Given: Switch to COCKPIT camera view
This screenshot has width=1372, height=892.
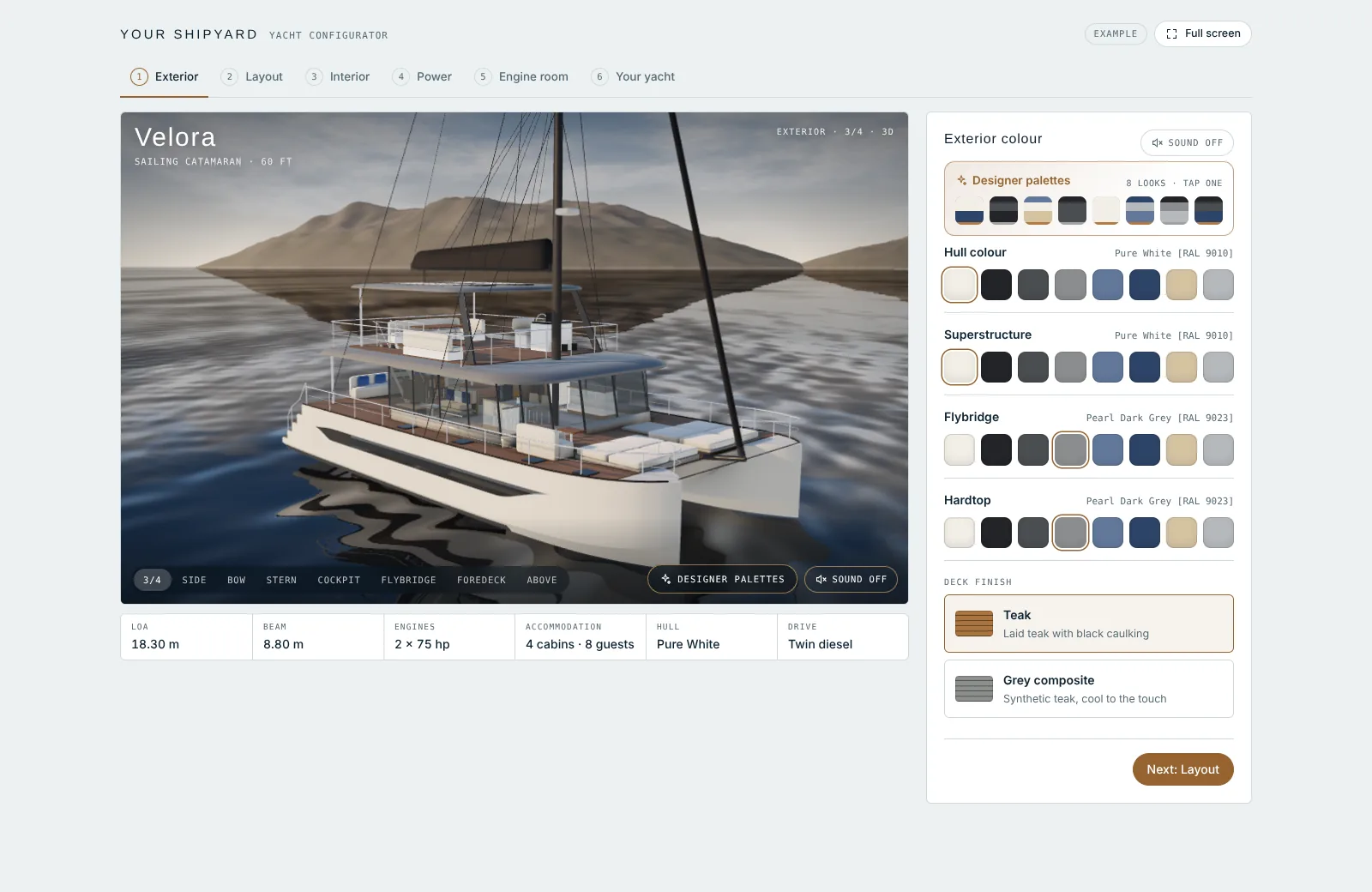Looking at the screenshot, I should [x=339, y=580].
